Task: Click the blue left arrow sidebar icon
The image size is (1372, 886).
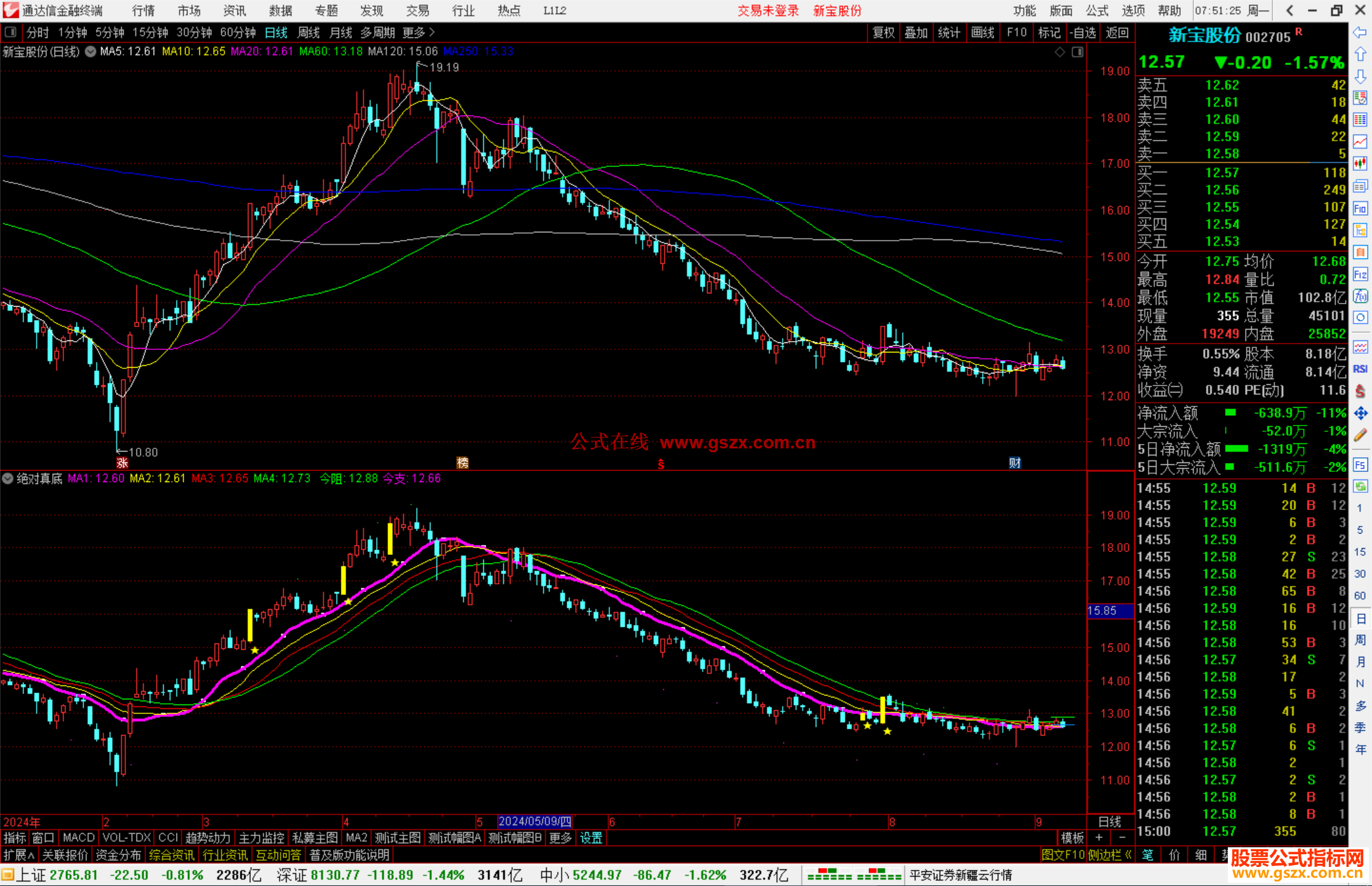Action: [x=1360, y=32]
